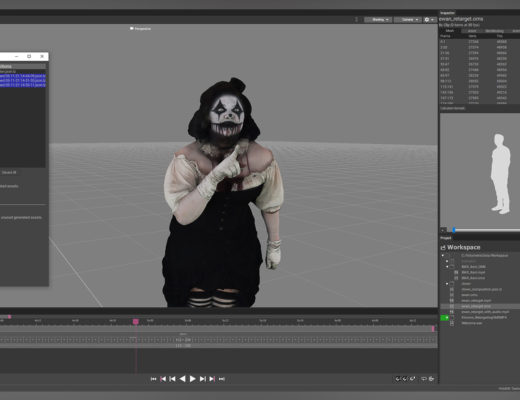
Task: Select the Inspector panel tab
Action: click(447, 13)
